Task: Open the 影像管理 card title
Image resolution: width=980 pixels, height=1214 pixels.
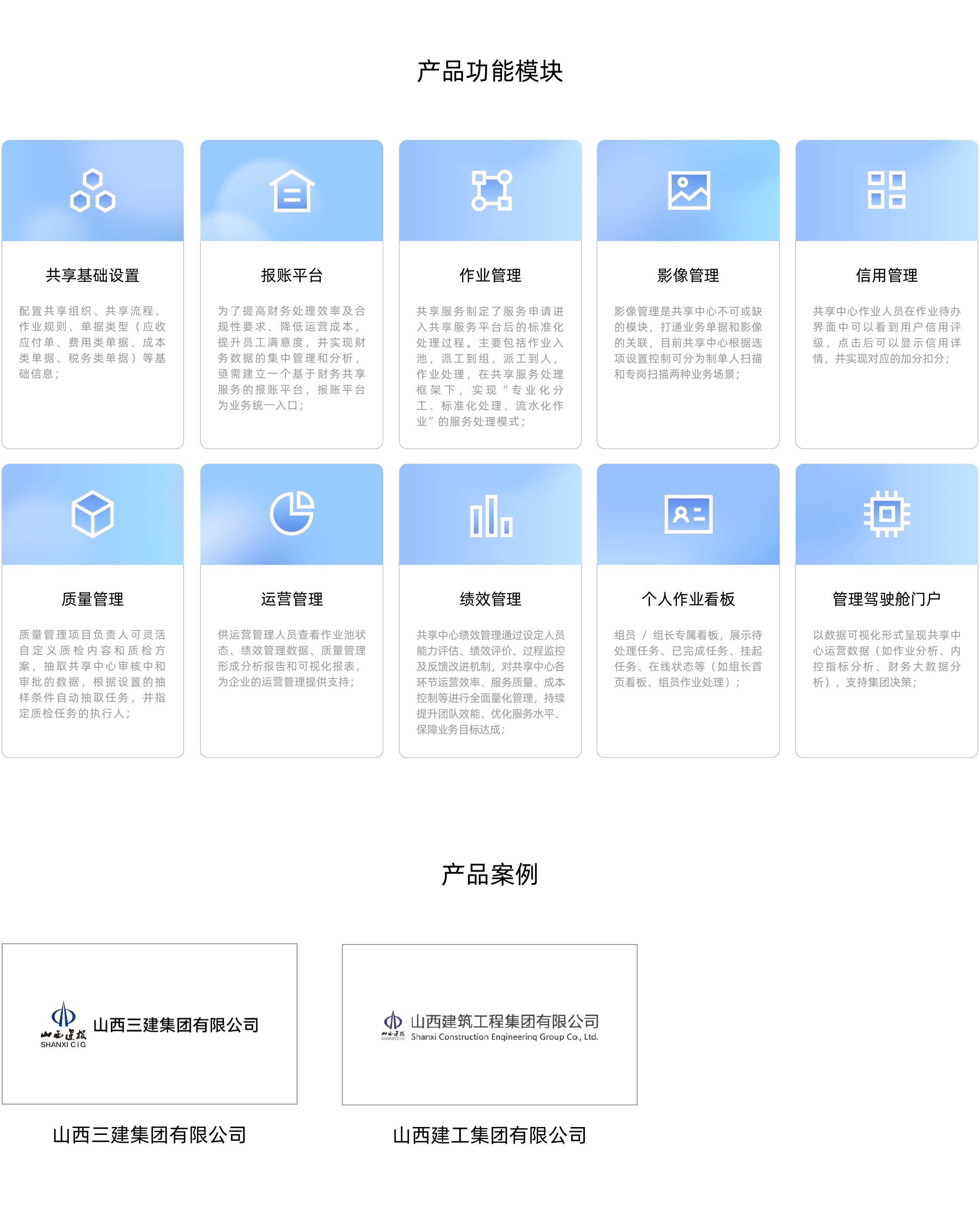Action: point(688,275)
